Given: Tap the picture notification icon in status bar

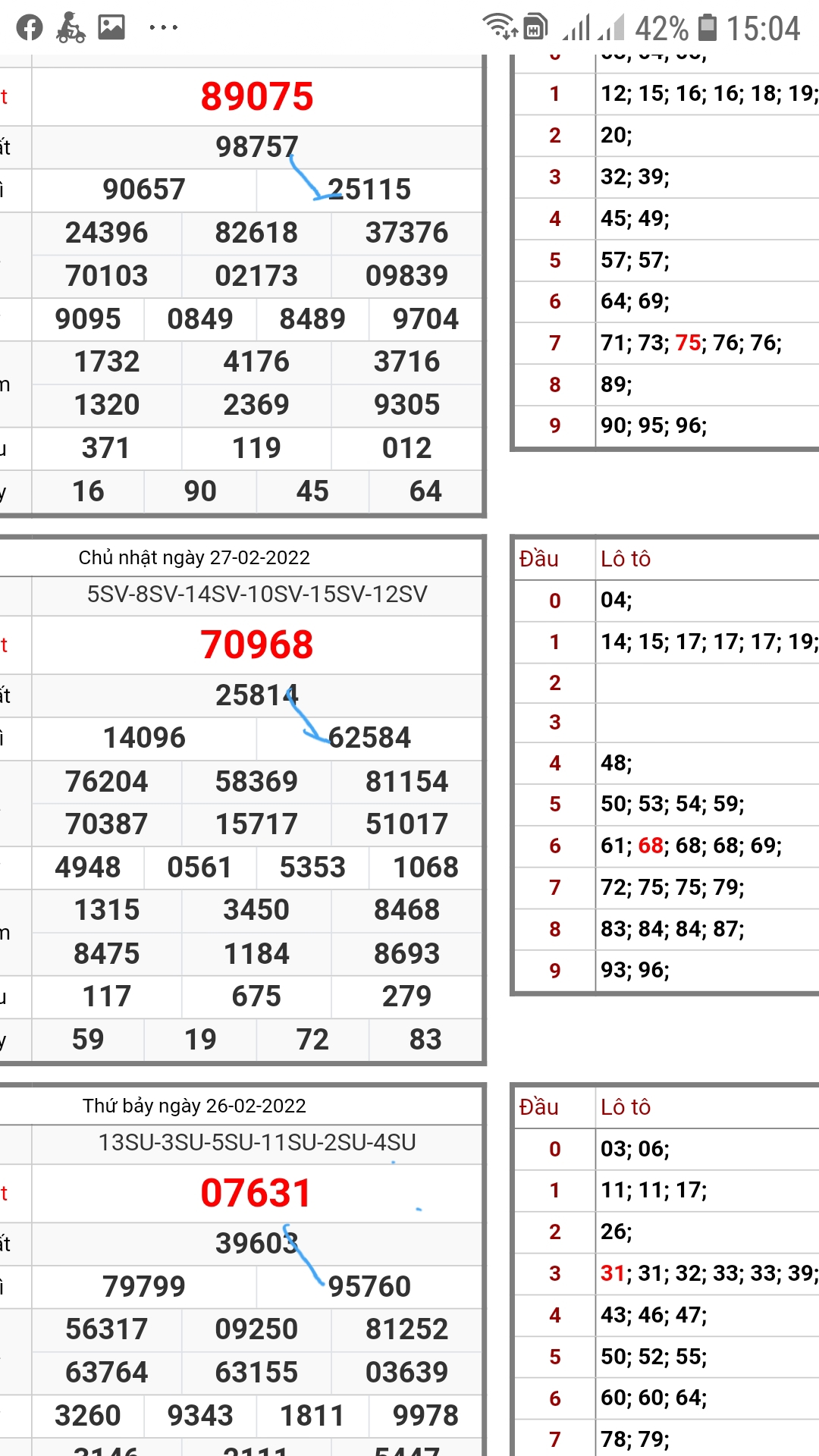Looking at the screenshot, I should tap(111, 27).
